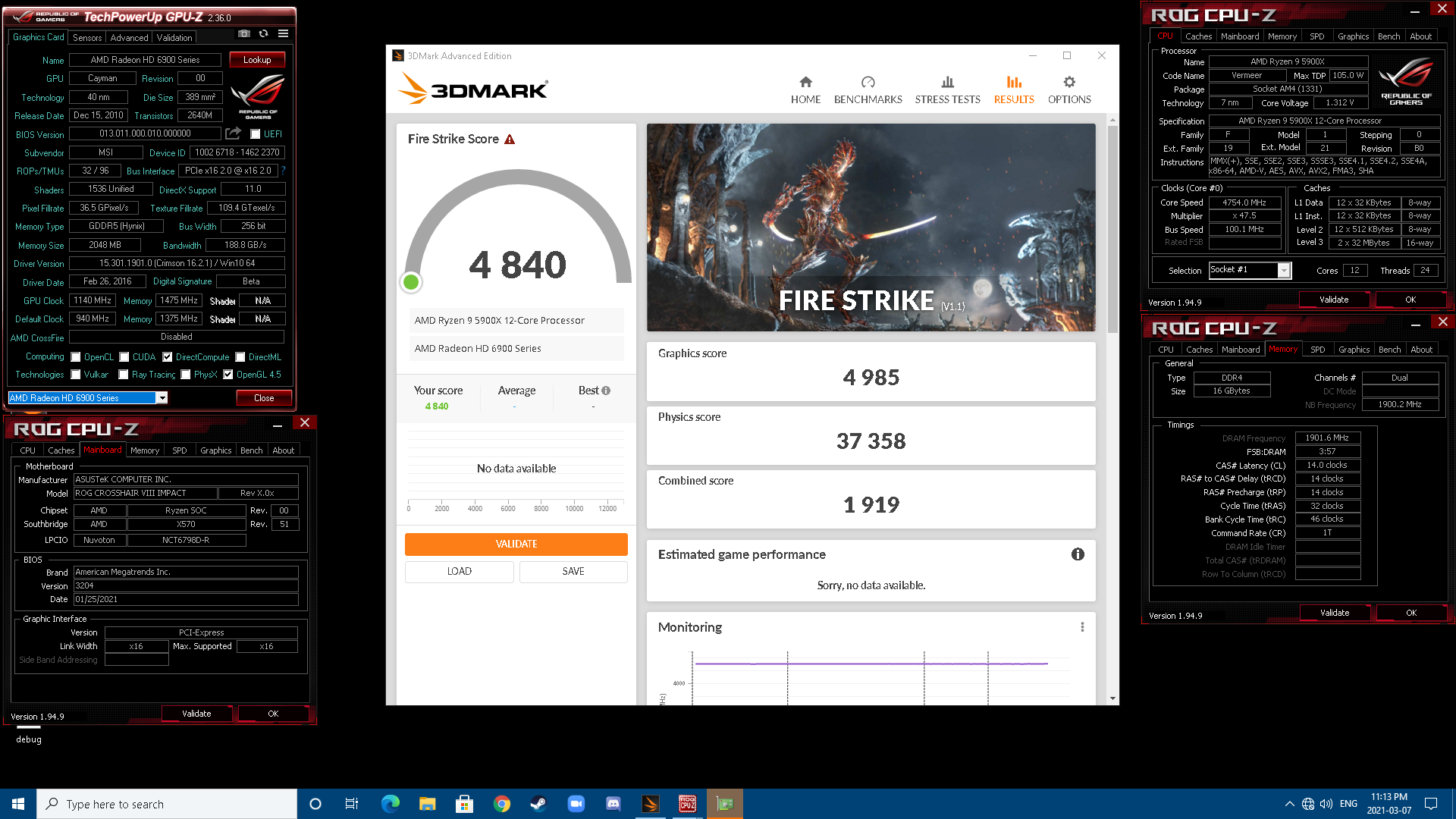Screen dimensions: 1456x819
Task: Switch to ROG CPU-Z taskbar icon
Action: coord(687,804)
